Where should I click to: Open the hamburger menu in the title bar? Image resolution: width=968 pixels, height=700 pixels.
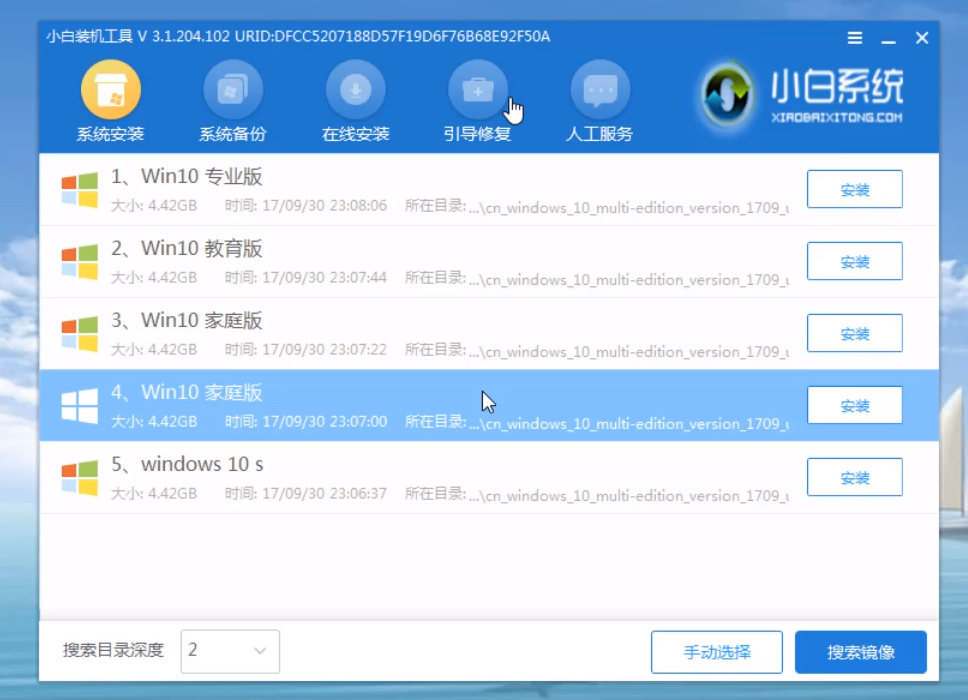pyautogui.click(x=855, y=37)
